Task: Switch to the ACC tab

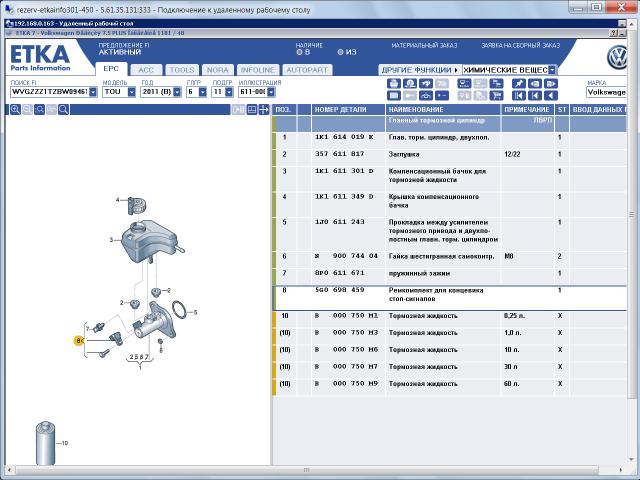Action: pos(146,70)
